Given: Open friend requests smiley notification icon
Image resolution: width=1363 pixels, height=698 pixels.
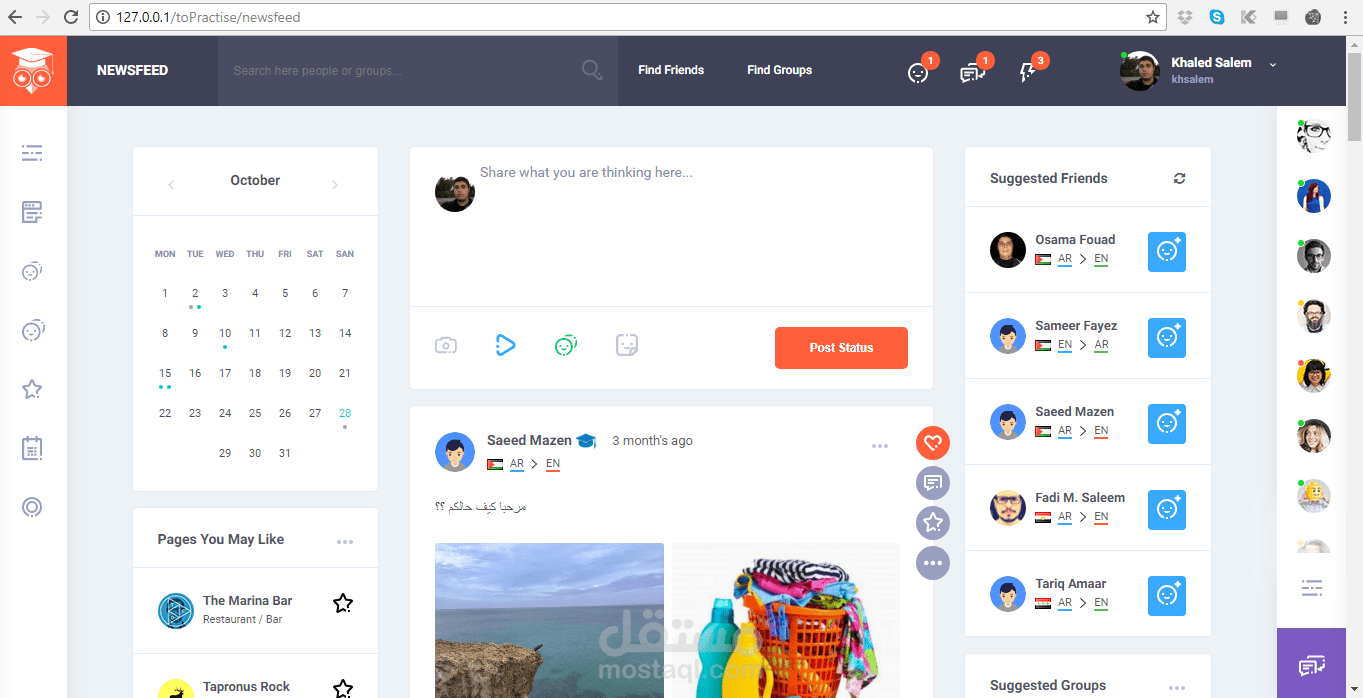Looking at the screenshot, I should [x=918, y=72].
